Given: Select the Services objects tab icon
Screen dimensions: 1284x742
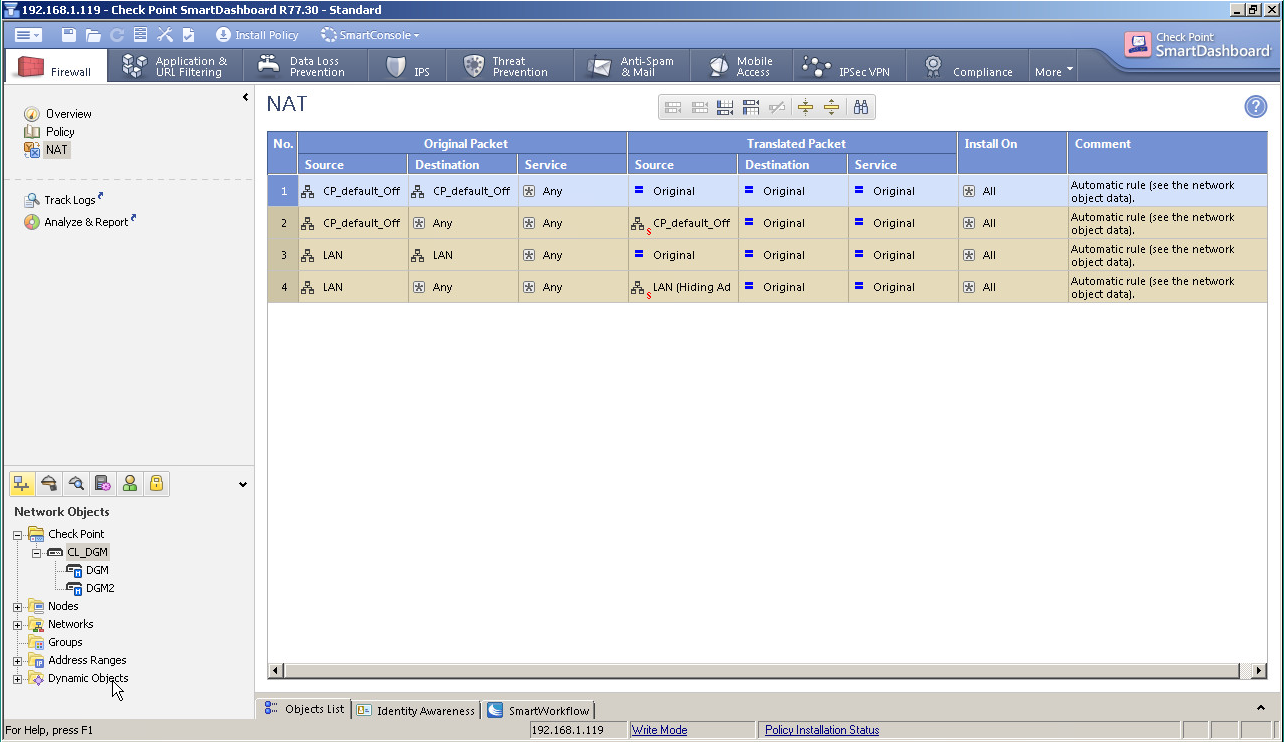Looking at the screenshot, I should (x=48, y=484).
